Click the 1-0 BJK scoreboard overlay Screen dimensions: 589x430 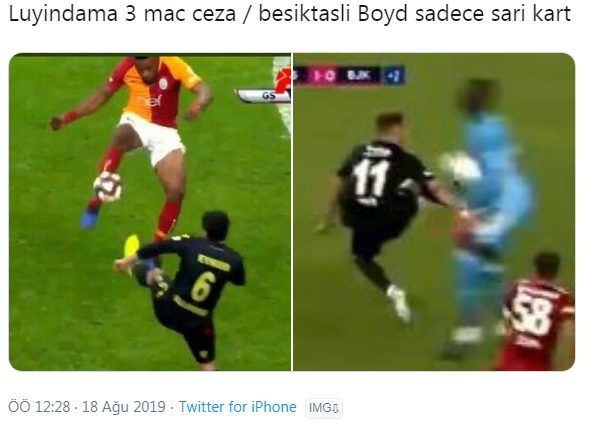(x=349, y=75)
